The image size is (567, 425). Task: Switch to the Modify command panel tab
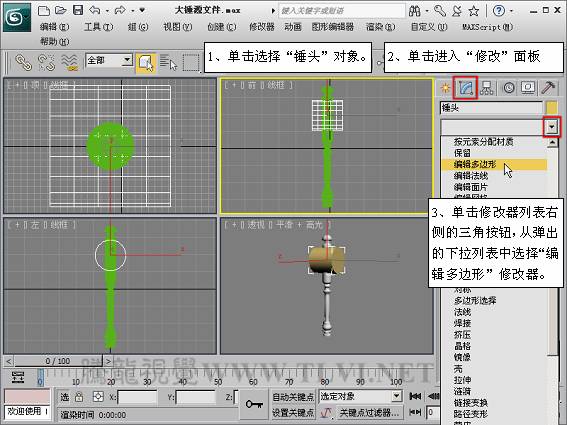pos(465,88)
